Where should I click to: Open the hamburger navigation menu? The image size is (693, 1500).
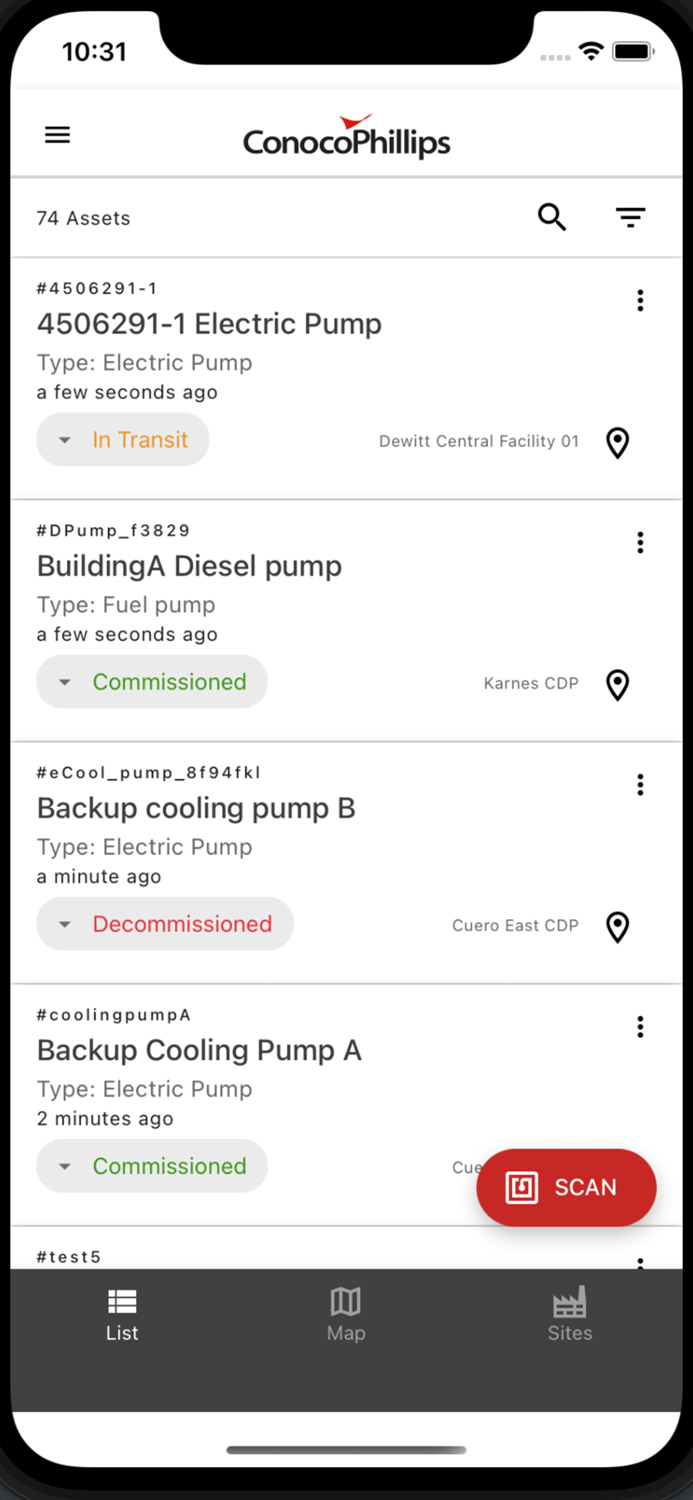(x=57, y=134)
